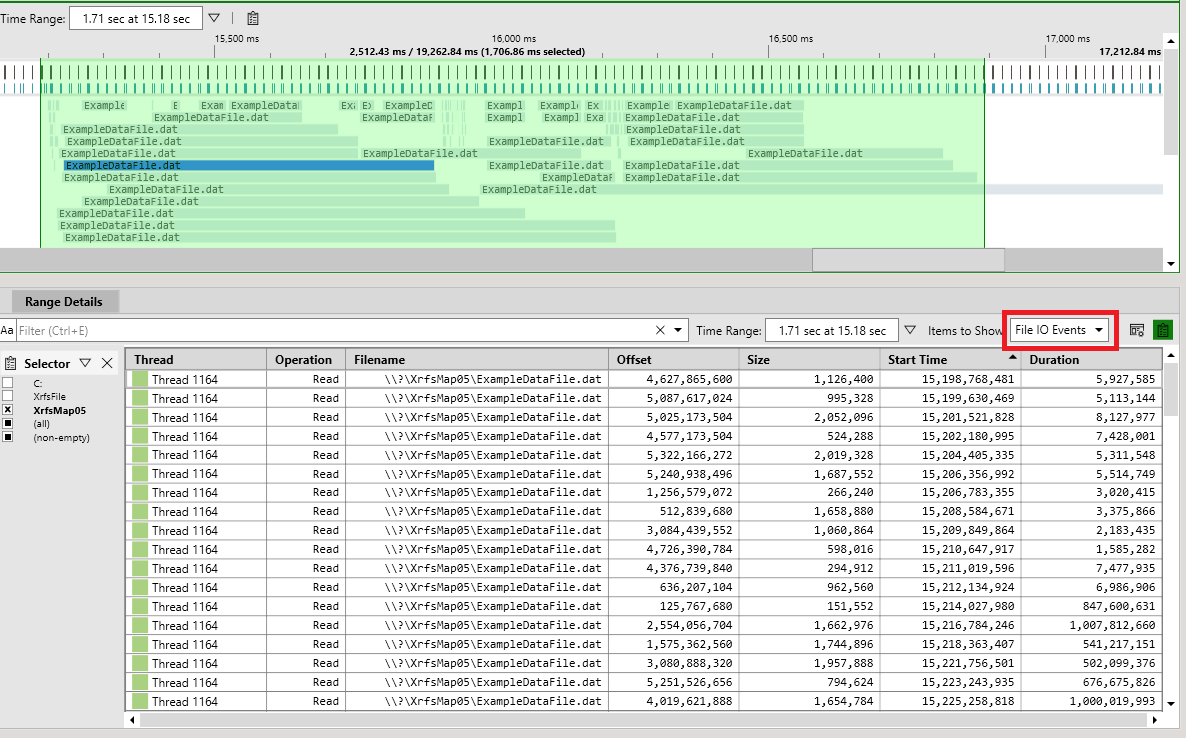Uncheck the XrfsMap05 selector checkbox
1186x738 pixels.
coord(8,410)
